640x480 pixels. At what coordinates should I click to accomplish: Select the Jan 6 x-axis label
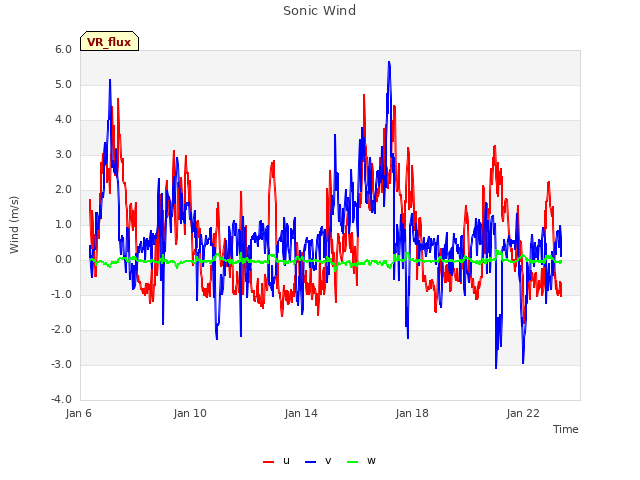pyautogui.click(x=78, y=413)
